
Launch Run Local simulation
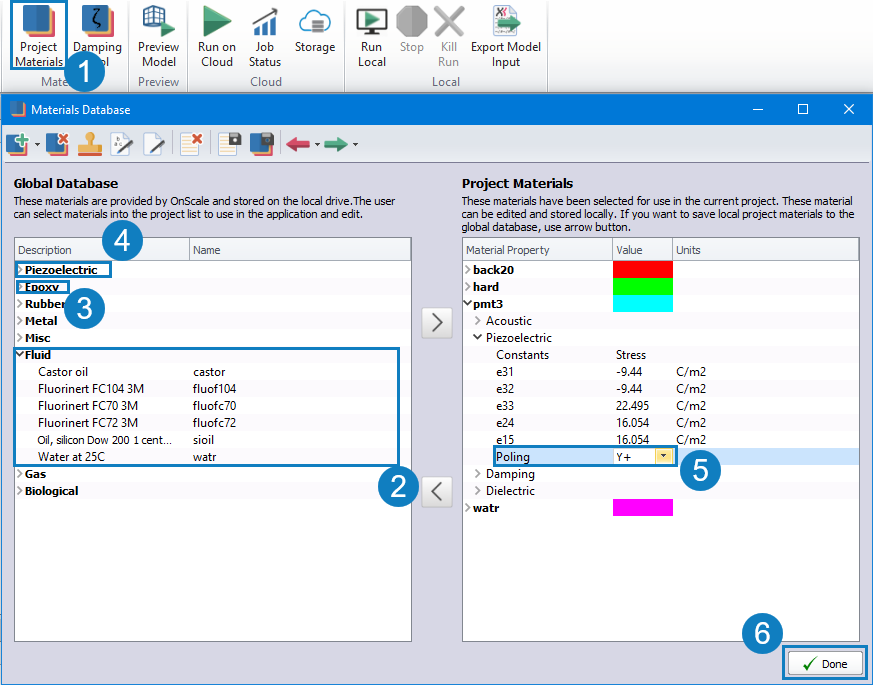click(x=371, y=36)
